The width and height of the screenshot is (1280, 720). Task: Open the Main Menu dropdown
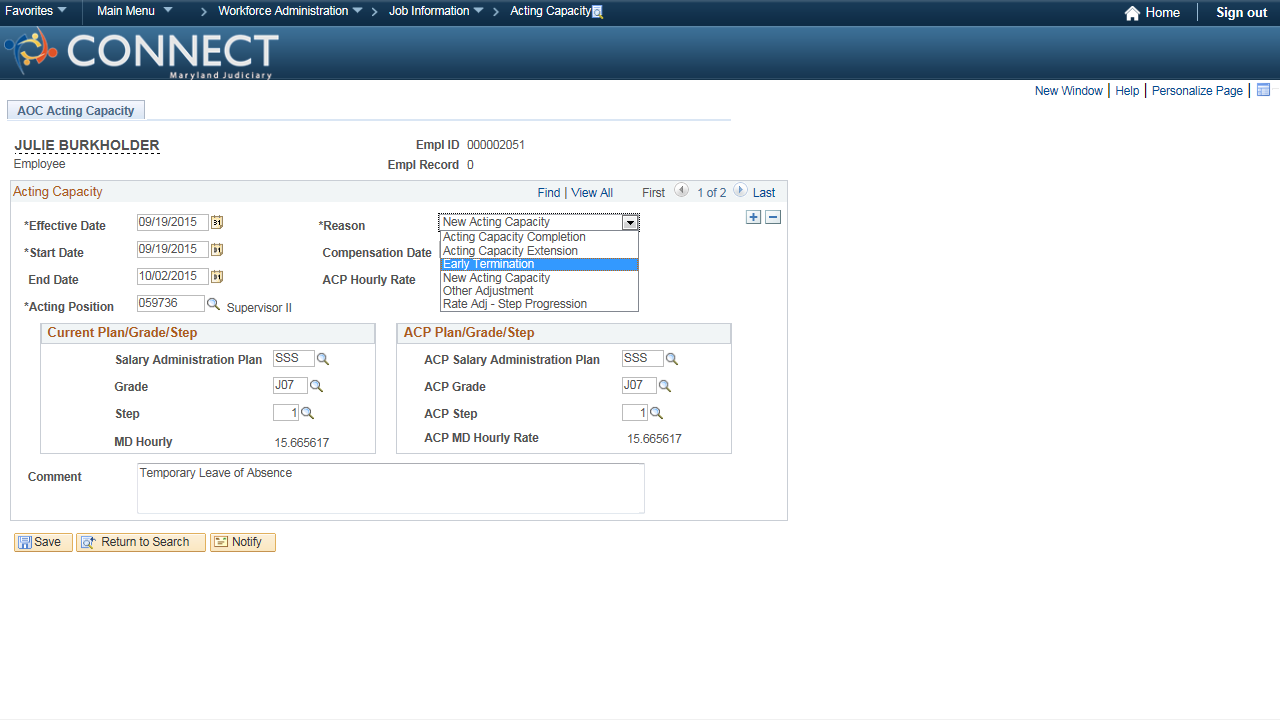tap(134, 11)
